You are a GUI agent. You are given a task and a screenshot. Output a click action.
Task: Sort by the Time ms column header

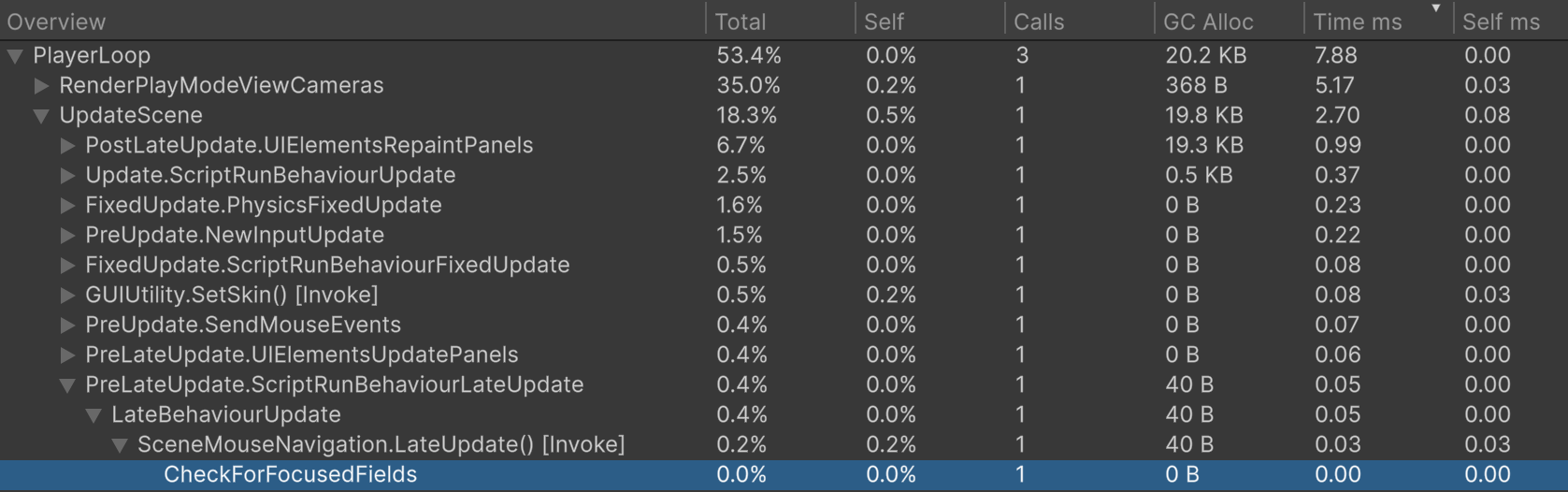pos(1358,22)
